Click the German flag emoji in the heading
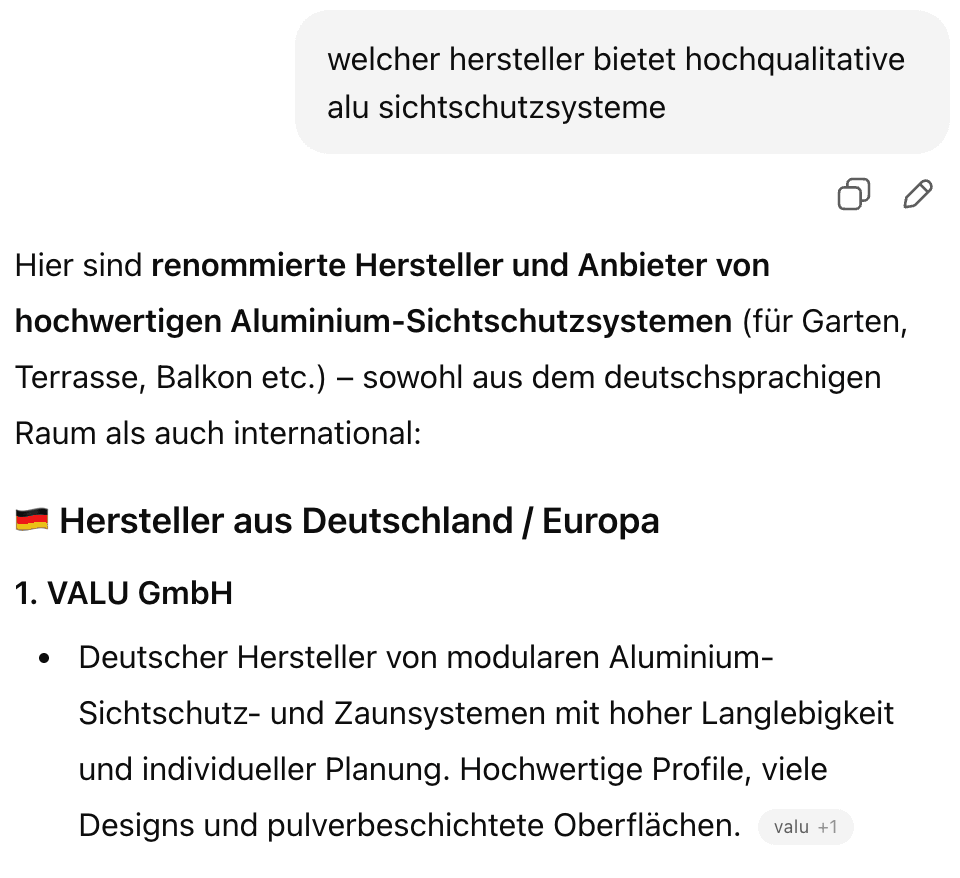The width and height of the screenshot is (960, 878). click(30, 520)
